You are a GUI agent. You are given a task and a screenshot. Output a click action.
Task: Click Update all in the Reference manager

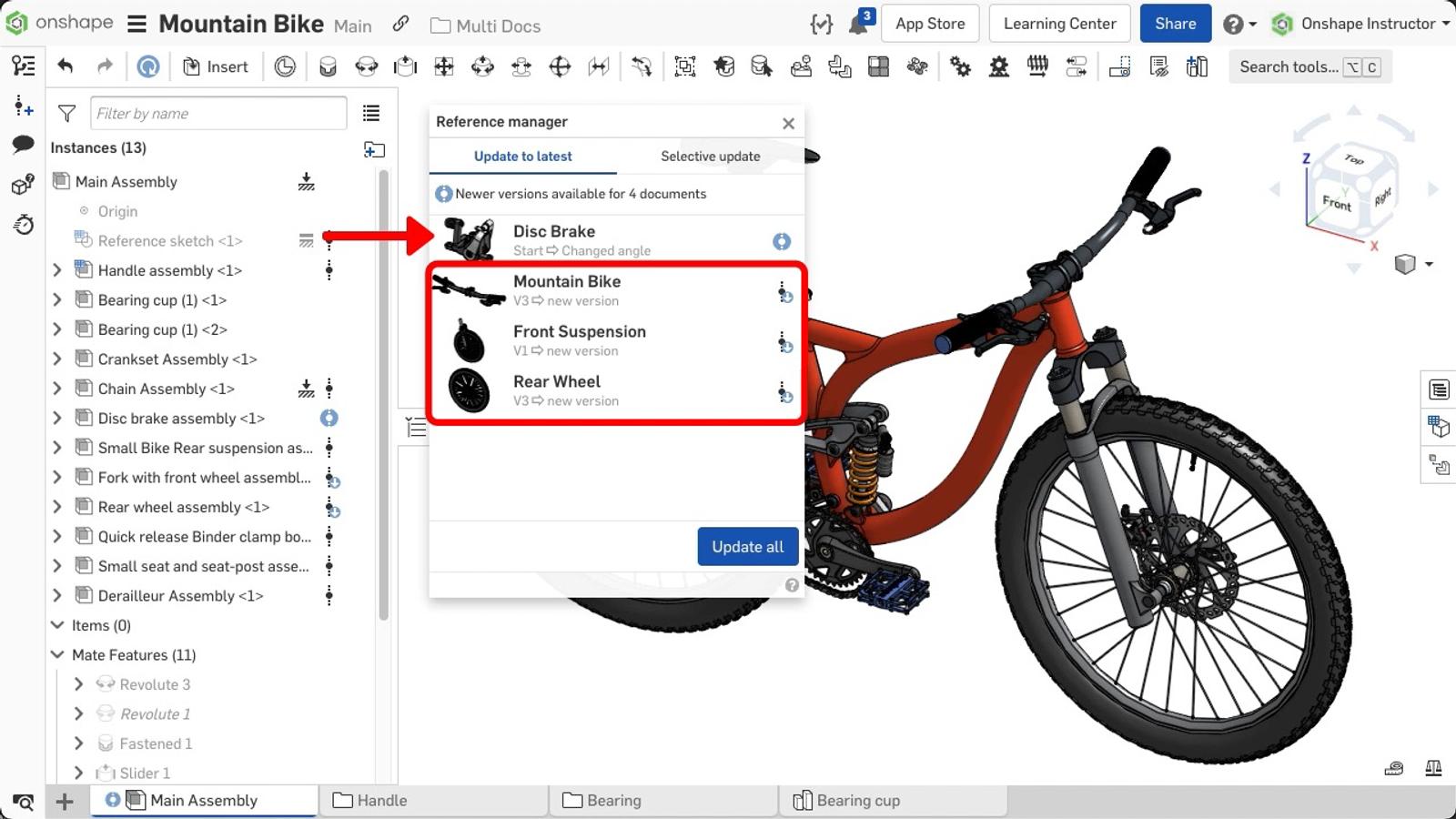[x=747, y=546]
